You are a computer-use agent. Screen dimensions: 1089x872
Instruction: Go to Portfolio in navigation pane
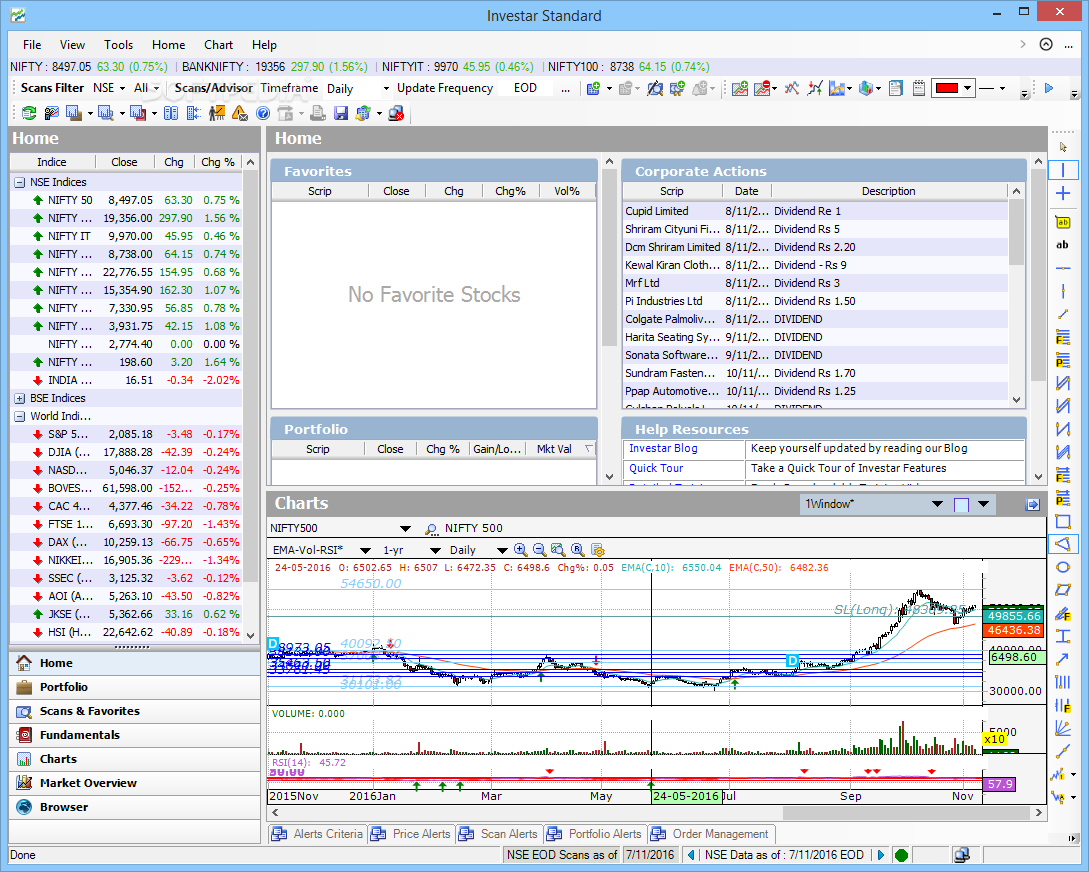pos(135,687)
